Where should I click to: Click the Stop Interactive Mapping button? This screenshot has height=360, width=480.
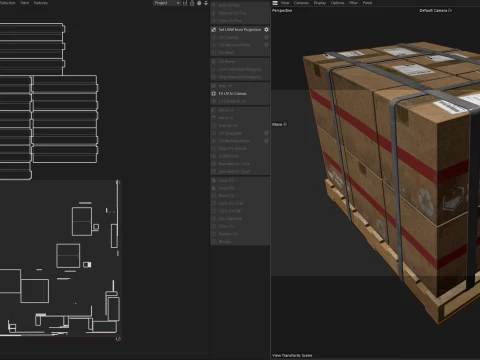click(x=240, y=77)
